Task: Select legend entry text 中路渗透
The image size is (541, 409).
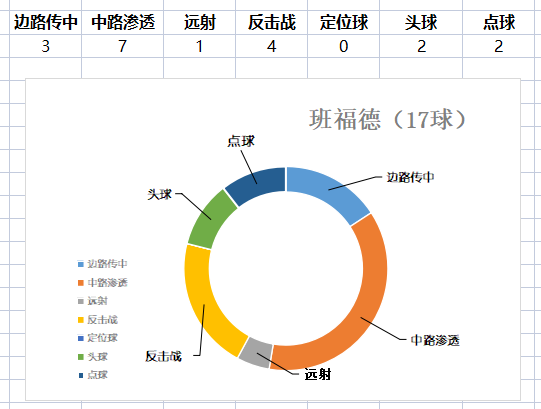Action: (x=107, y=283)
